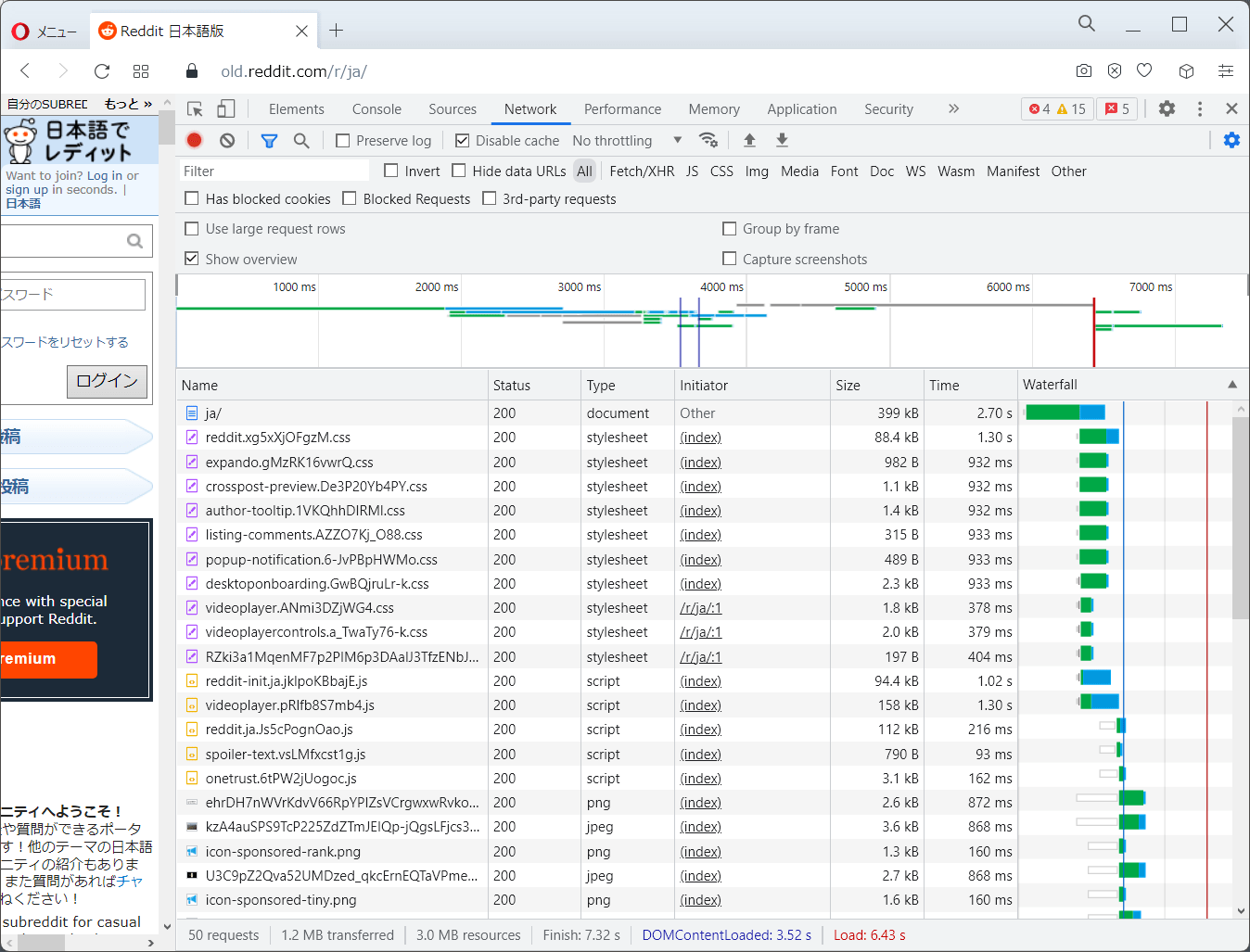Open Opera speed dial grid icon

[x=141, y=71]
